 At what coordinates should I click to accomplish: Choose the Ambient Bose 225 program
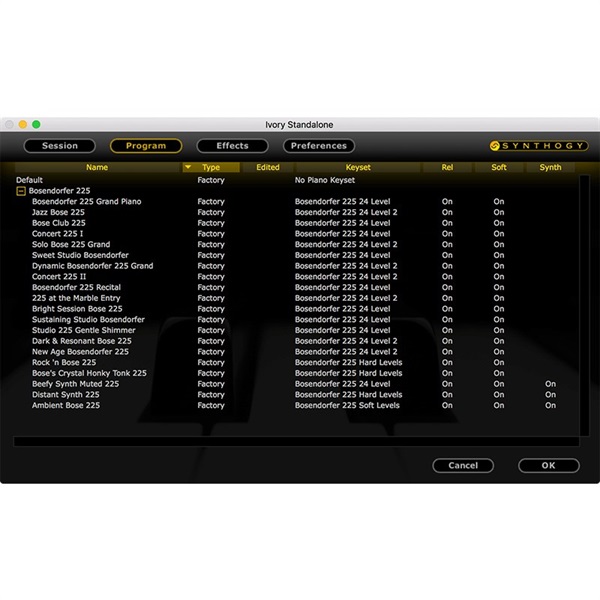pos(66,405)
